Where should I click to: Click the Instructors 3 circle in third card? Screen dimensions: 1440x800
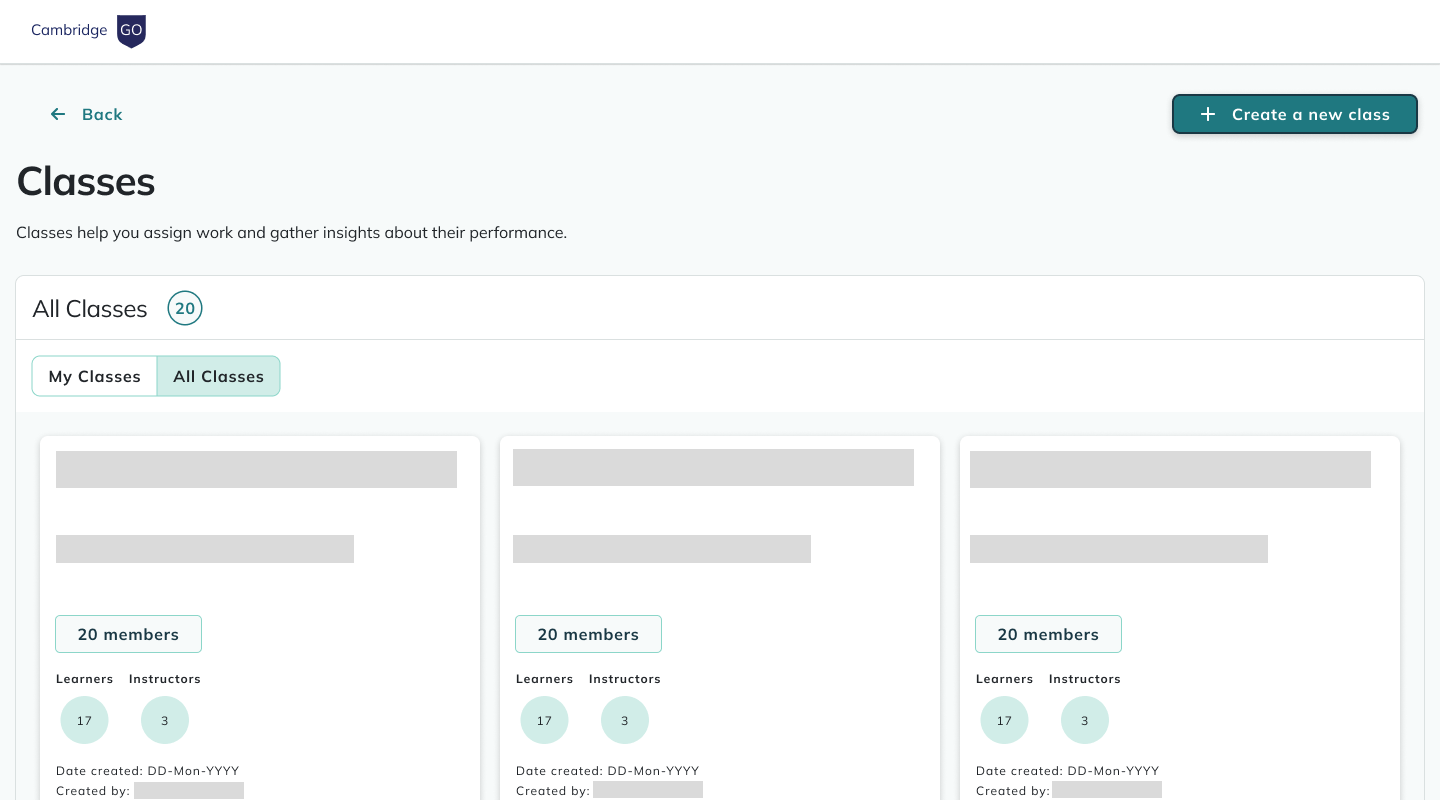1085,720
